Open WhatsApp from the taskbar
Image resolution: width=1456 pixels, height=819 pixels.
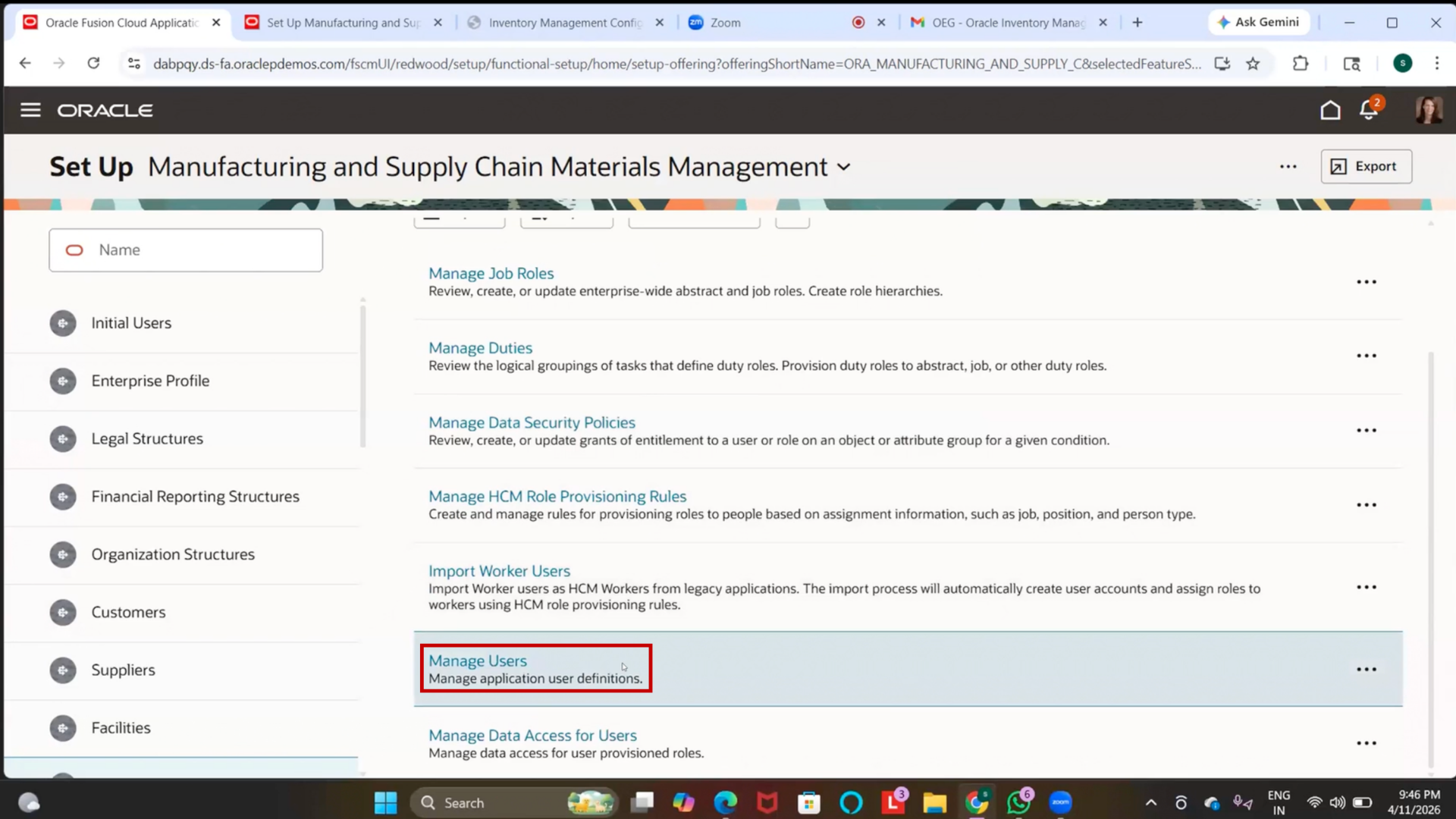click(1018, 802)
